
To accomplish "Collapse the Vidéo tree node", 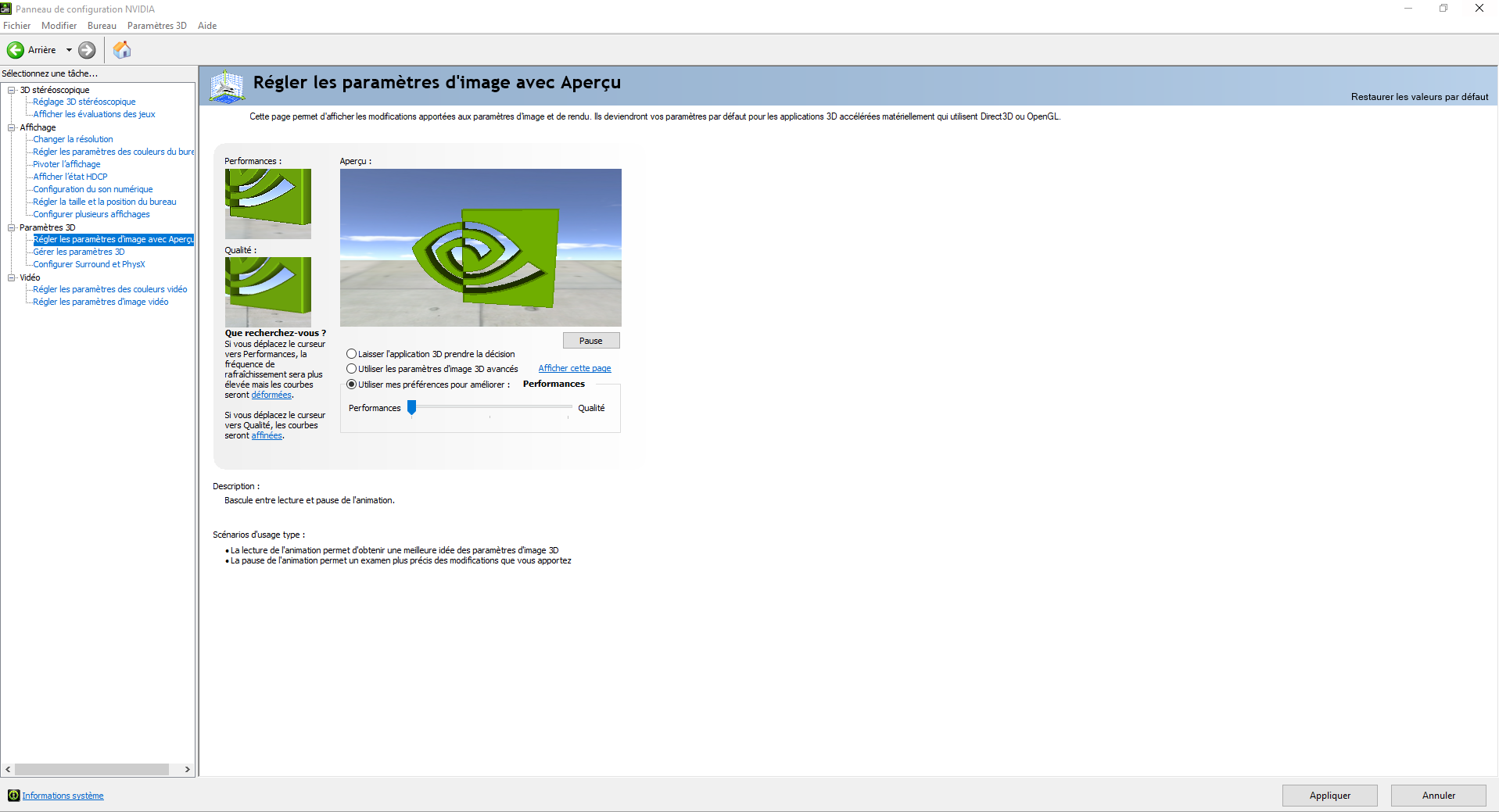I will tap(12, 277).
